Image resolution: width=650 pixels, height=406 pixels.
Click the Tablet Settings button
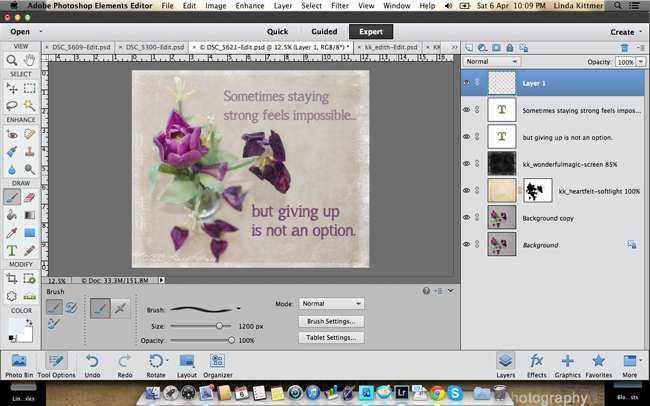tap(331, 338)
